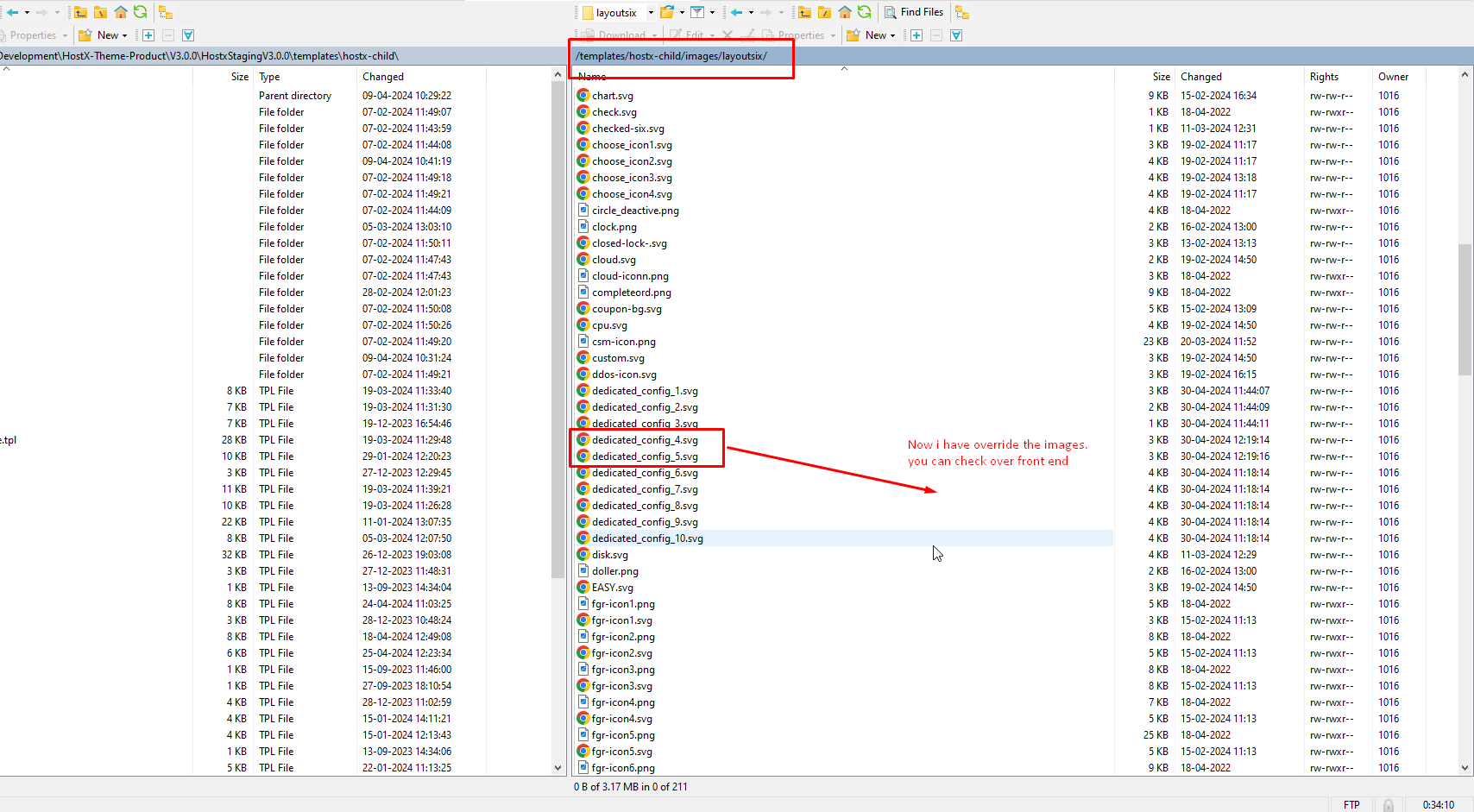Select dedicated_config_4.svg file
Image resolution: width=1474 pixels, height=812 pixels.
click(x=645, y=440)
